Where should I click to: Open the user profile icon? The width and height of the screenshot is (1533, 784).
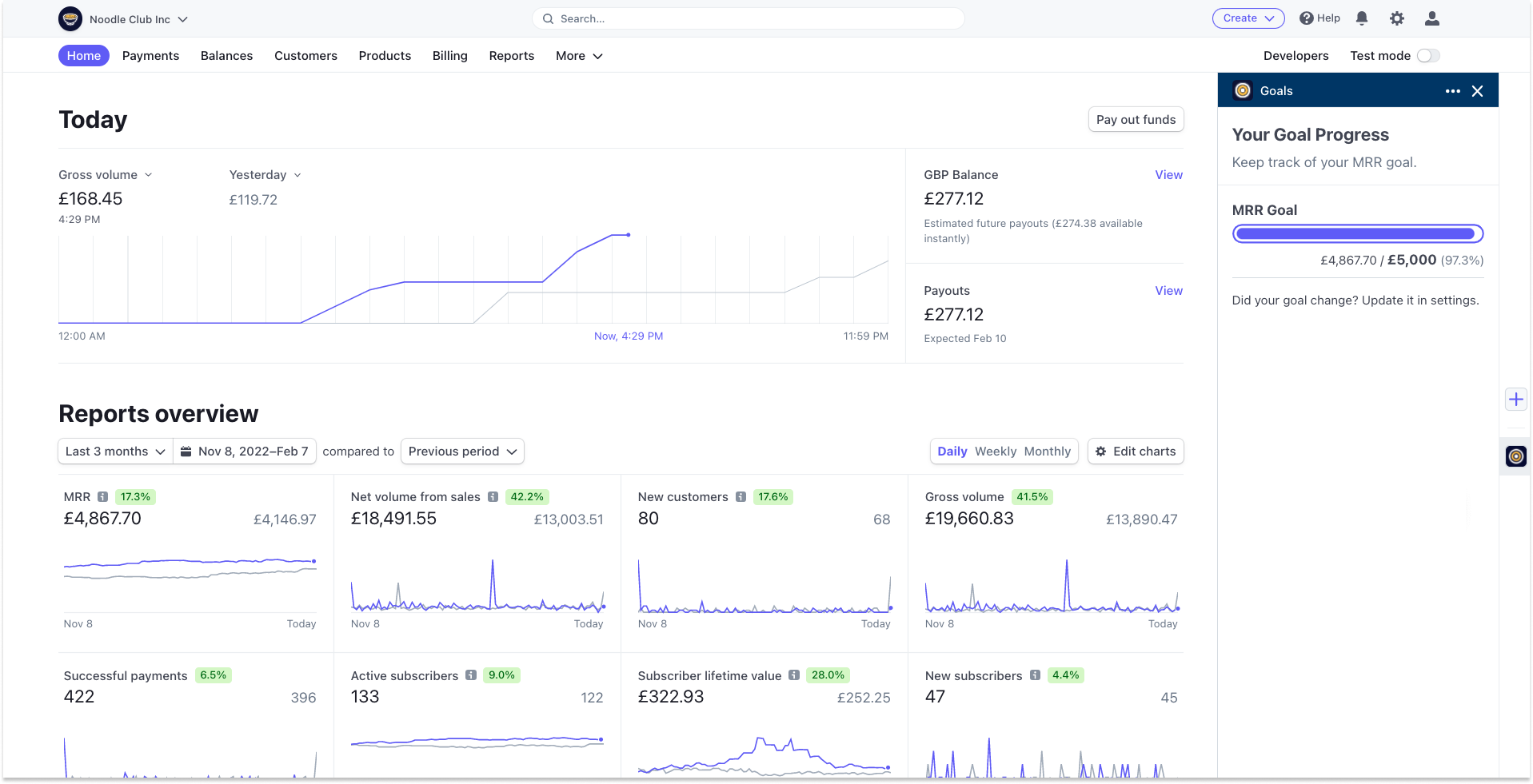point(1431,18)
